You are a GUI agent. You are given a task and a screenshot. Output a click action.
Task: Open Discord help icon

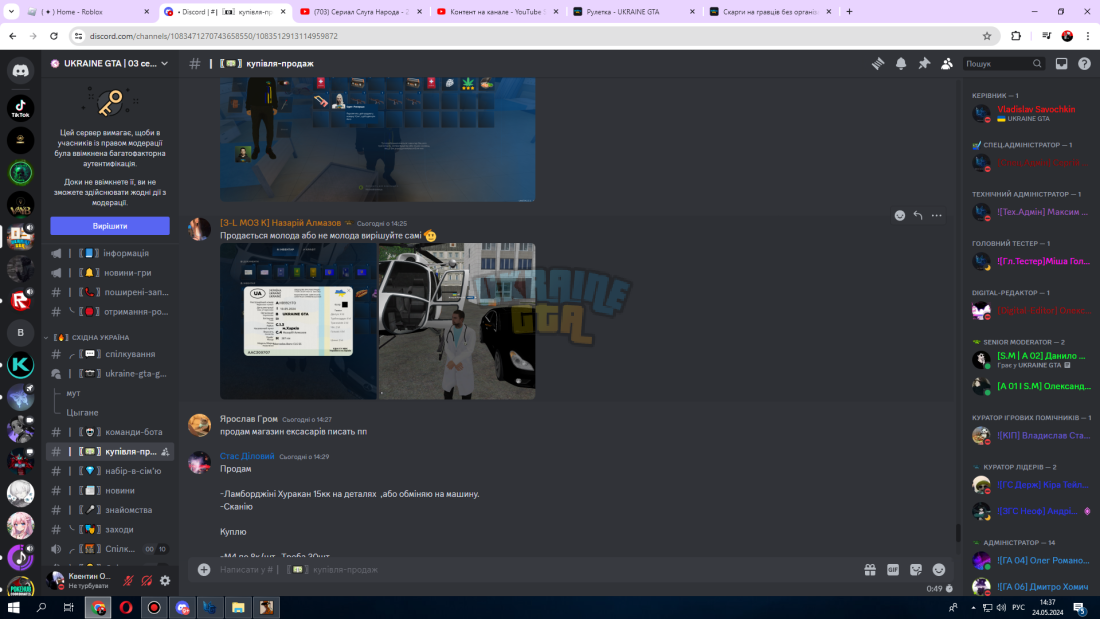1085,64
